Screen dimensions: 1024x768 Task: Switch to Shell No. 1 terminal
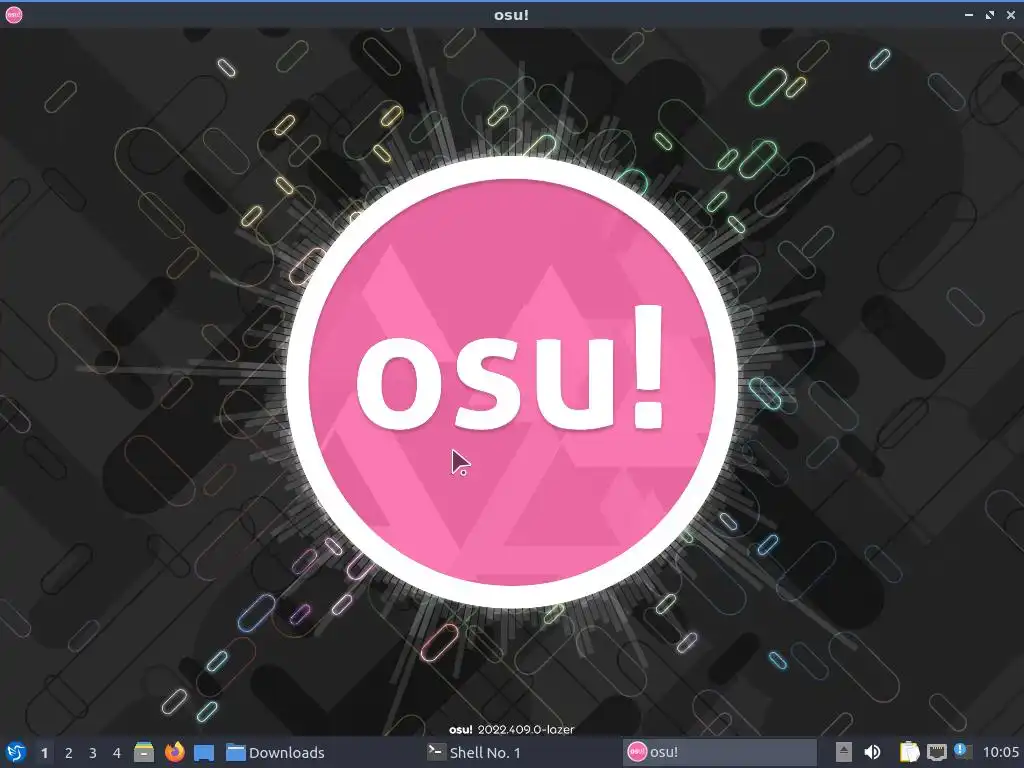pyautogui.click(x=520, y=752)
